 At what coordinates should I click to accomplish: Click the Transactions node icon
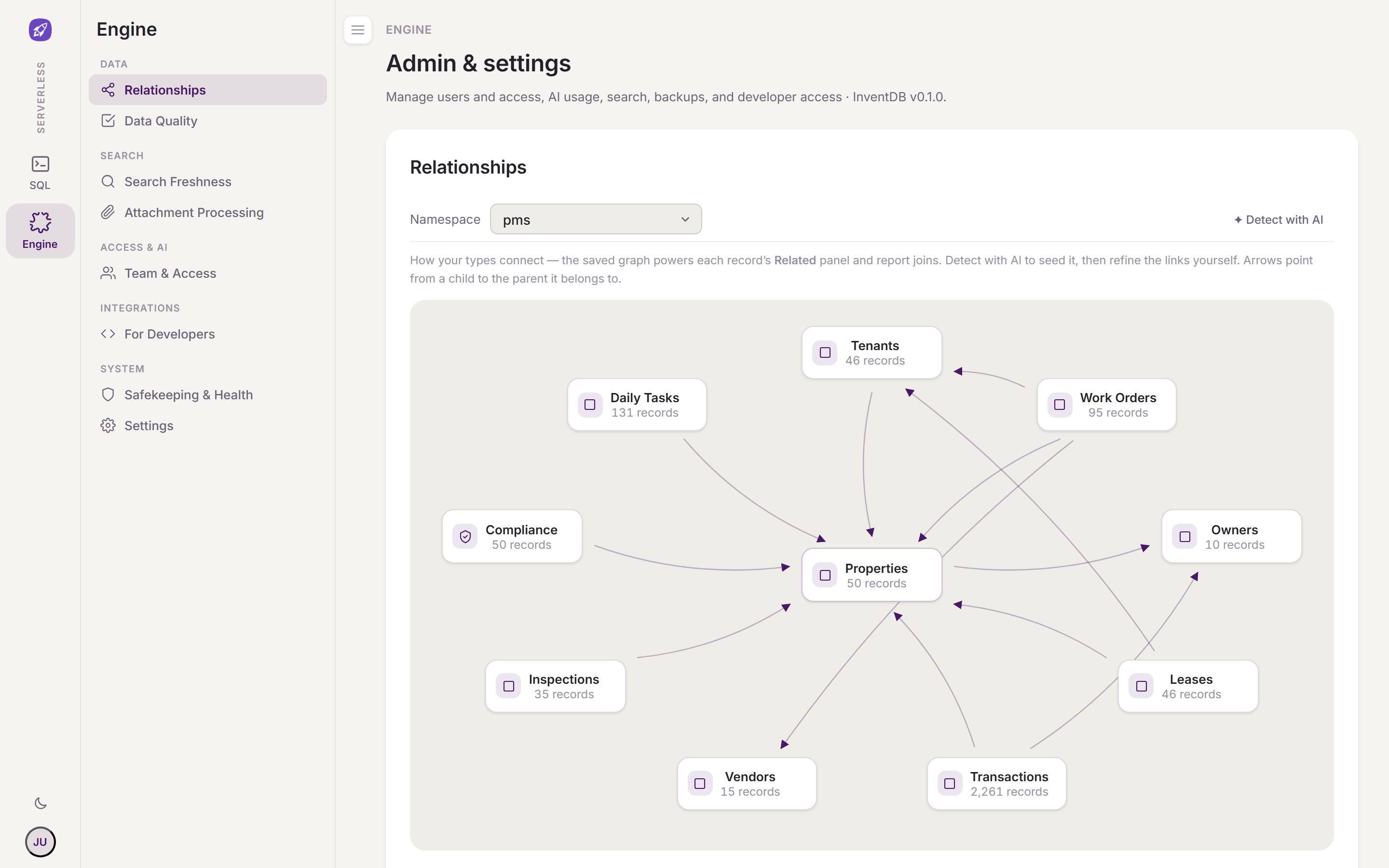(x=949, y=784)
